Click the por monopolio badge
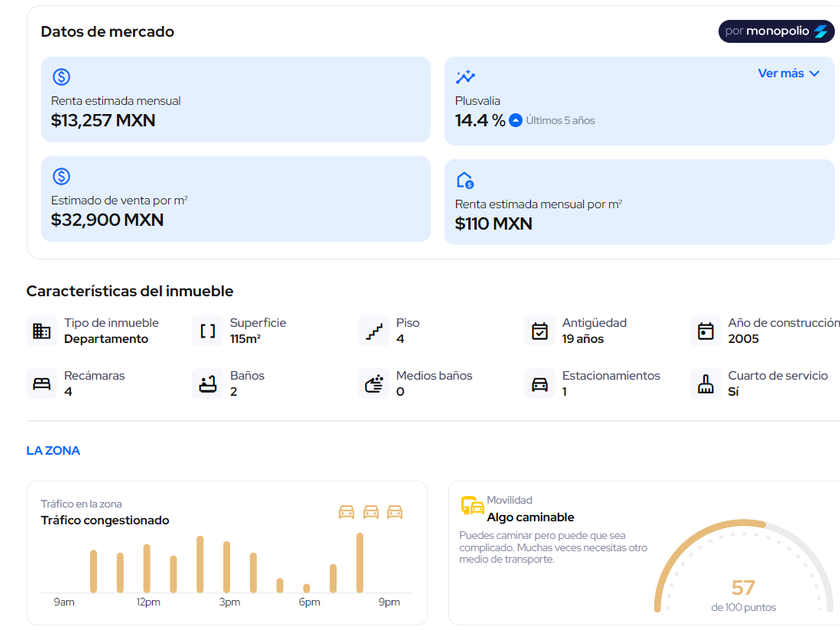The image size is (840, 630). (x=776, y=31)
